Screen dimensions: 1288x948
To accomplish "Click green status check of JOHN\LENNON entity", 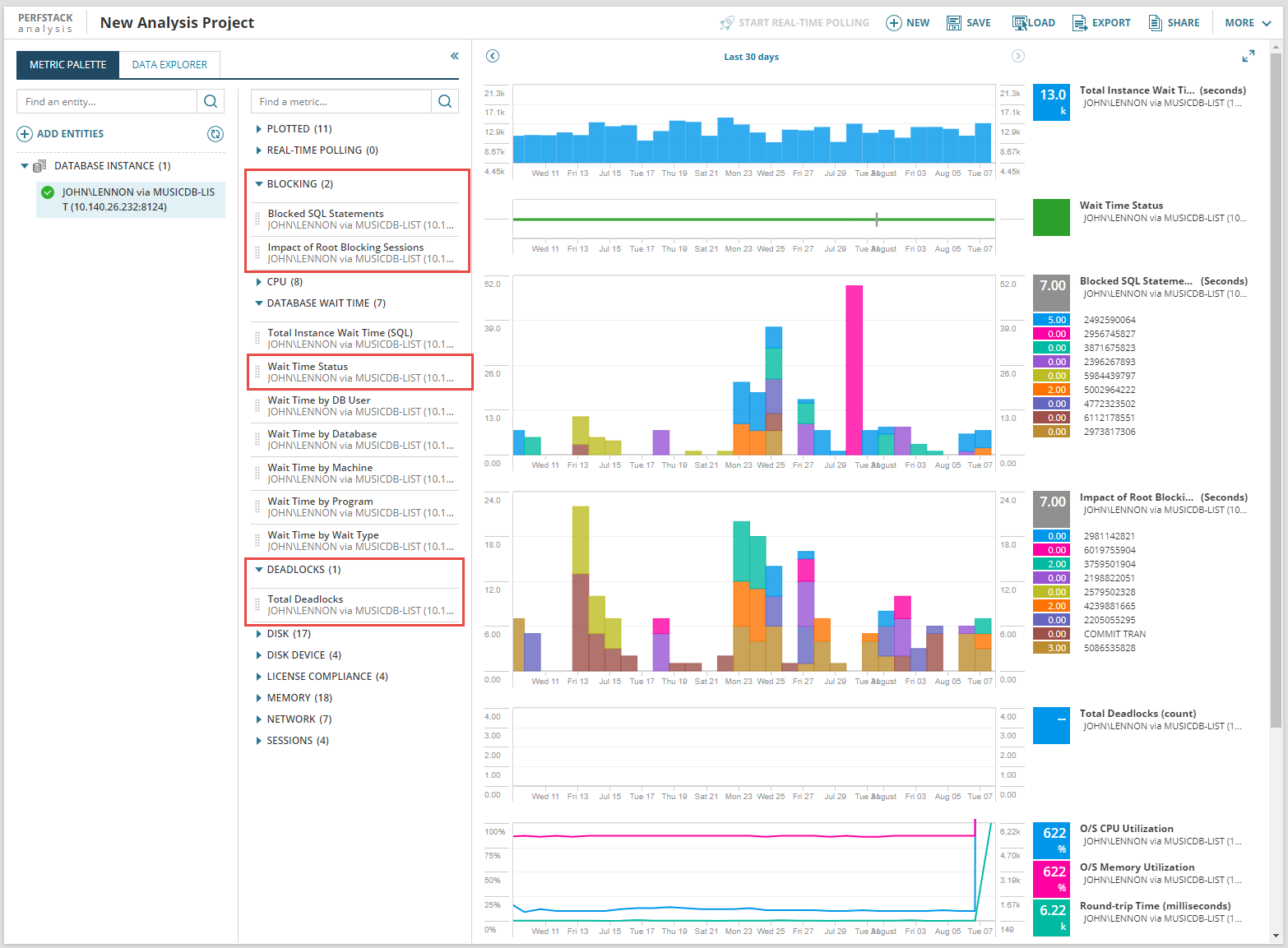I will point(48,192).
